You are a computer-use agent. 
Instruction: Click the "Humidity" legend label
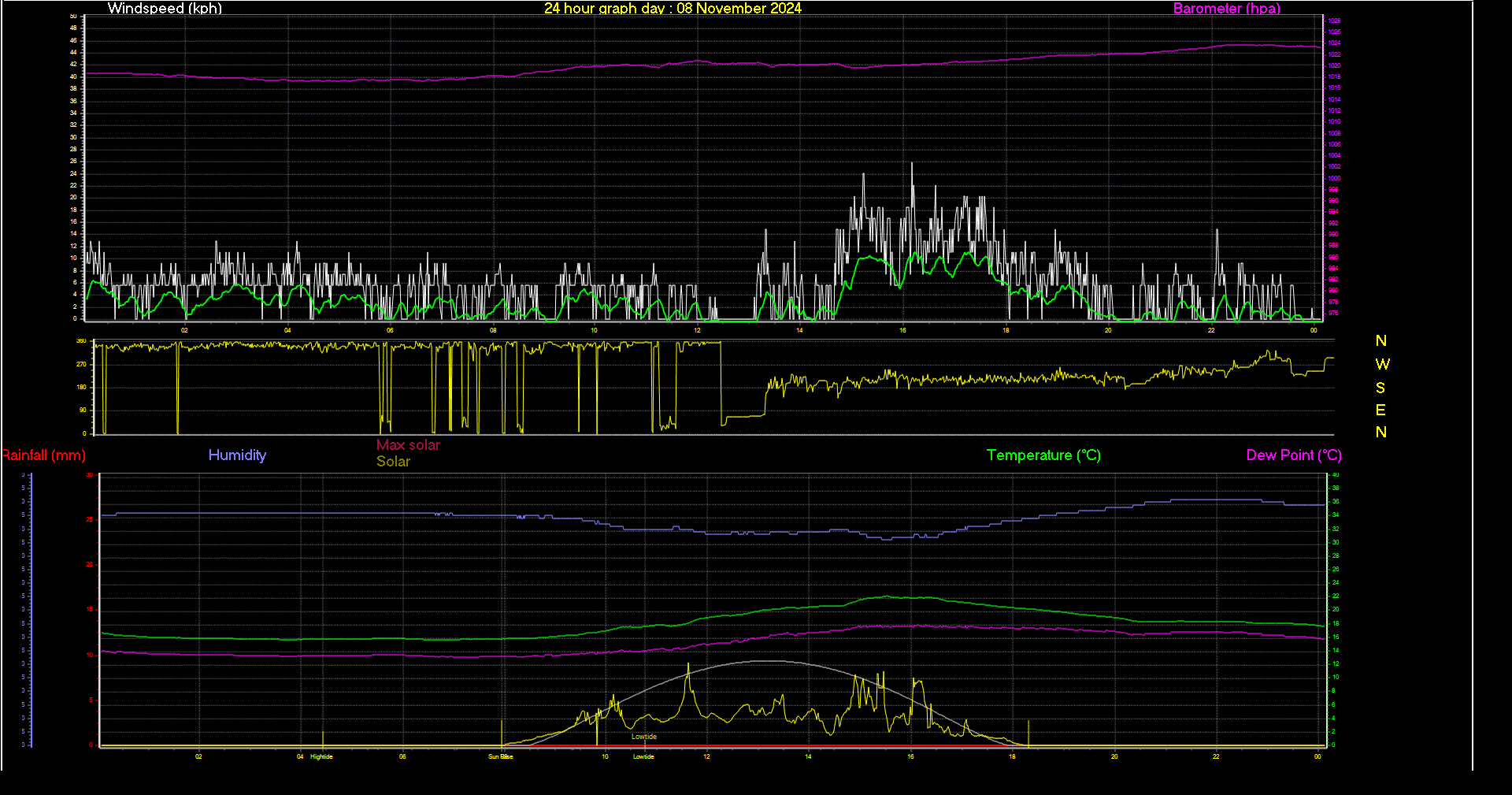237,455
